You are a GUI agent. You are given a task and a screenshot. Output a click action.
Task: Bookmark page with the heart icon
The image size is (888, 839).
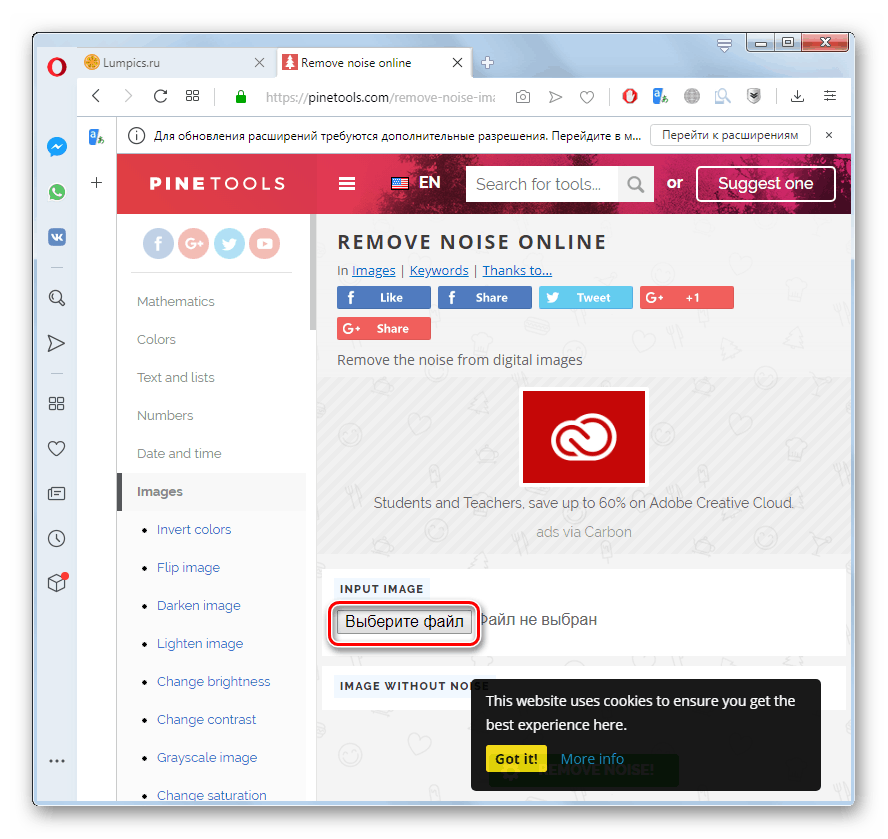click(x=587, y=97)
